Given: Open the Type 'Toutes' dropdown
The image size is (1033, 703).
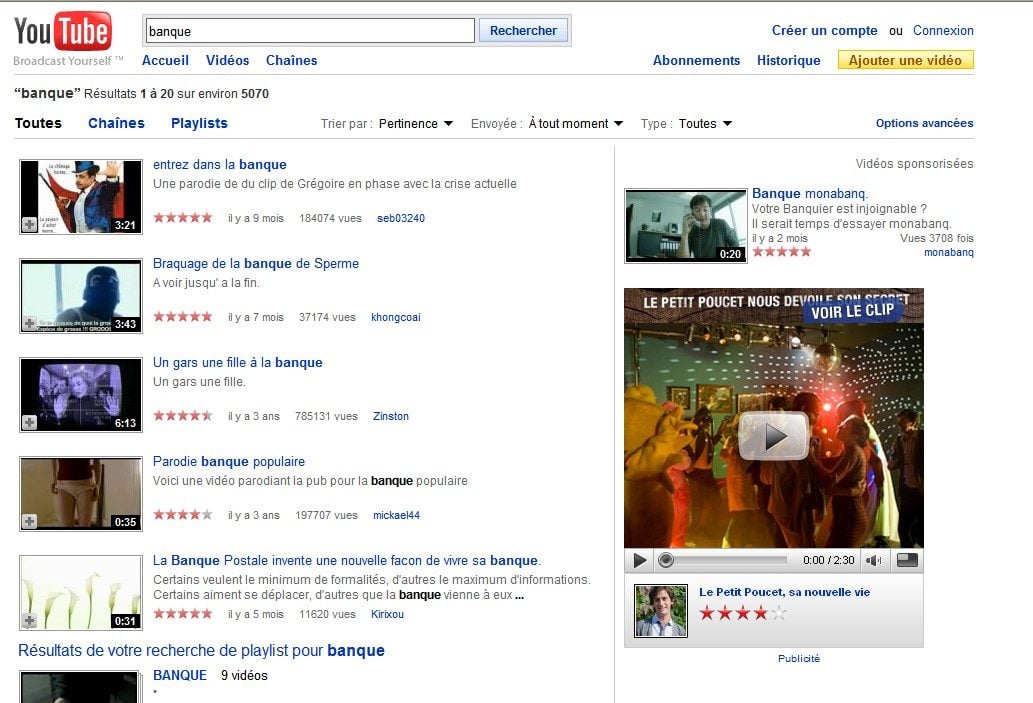Looking at the screenshot, I should pyautogui.click(x=705, y=124).
